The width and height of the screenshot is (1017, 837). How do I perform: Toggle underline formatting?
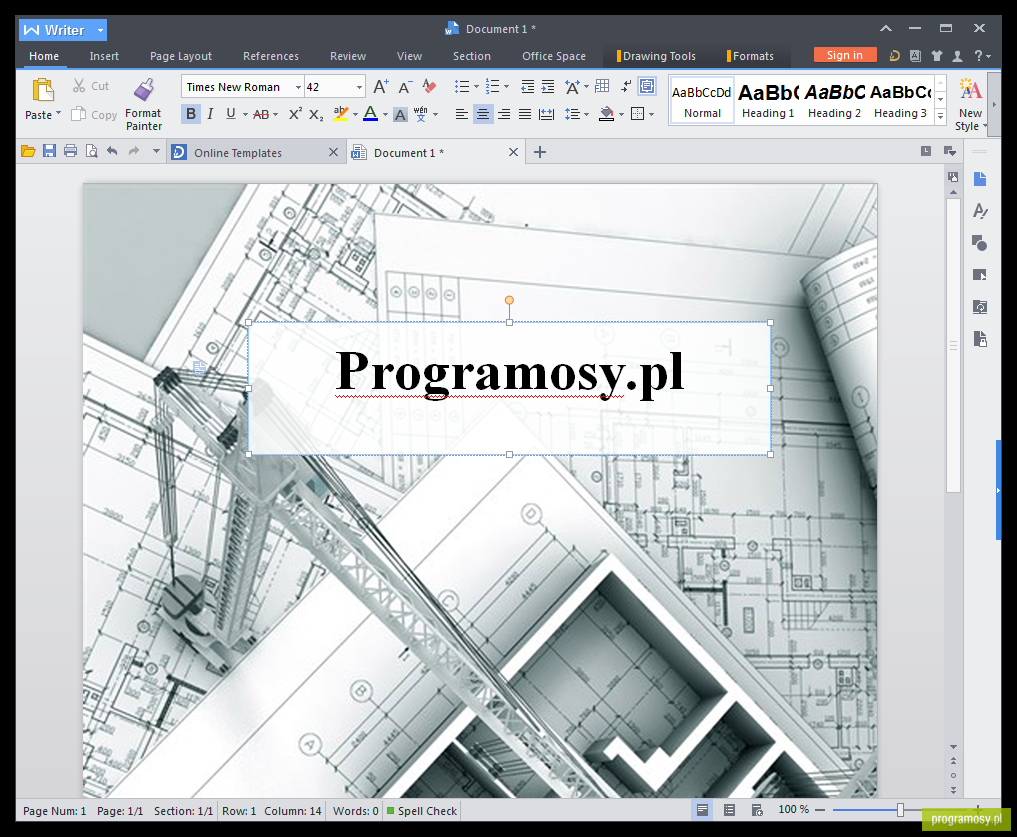coord(230,114)
